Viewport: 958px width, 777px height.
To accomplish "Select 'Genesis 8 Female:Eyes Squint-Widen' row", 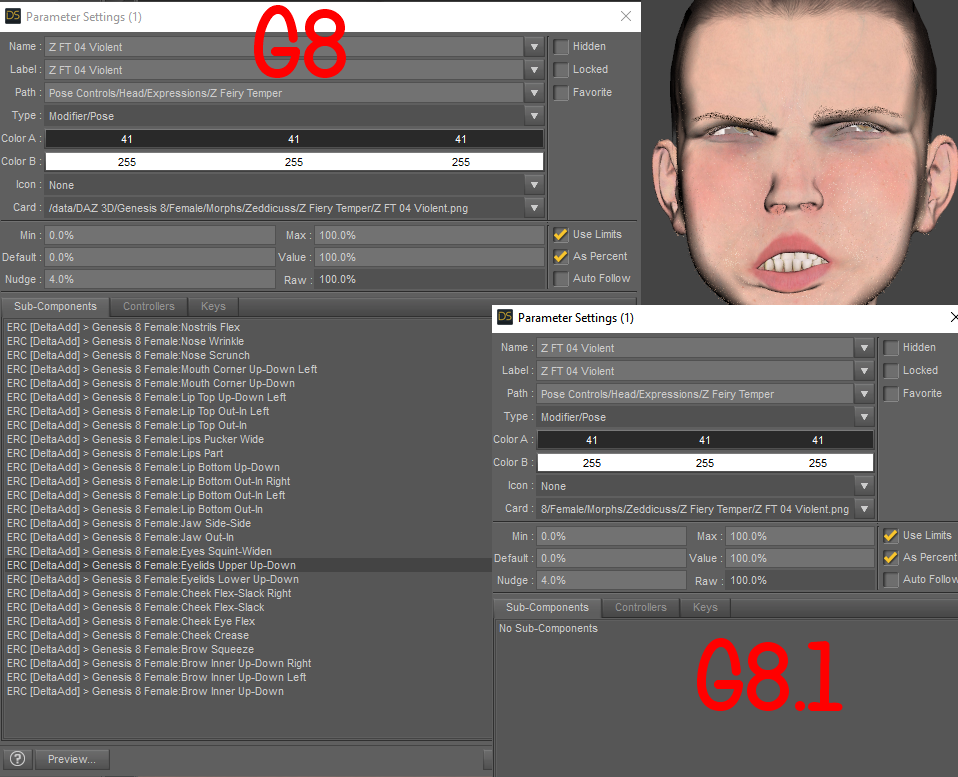I will (247, 552).
